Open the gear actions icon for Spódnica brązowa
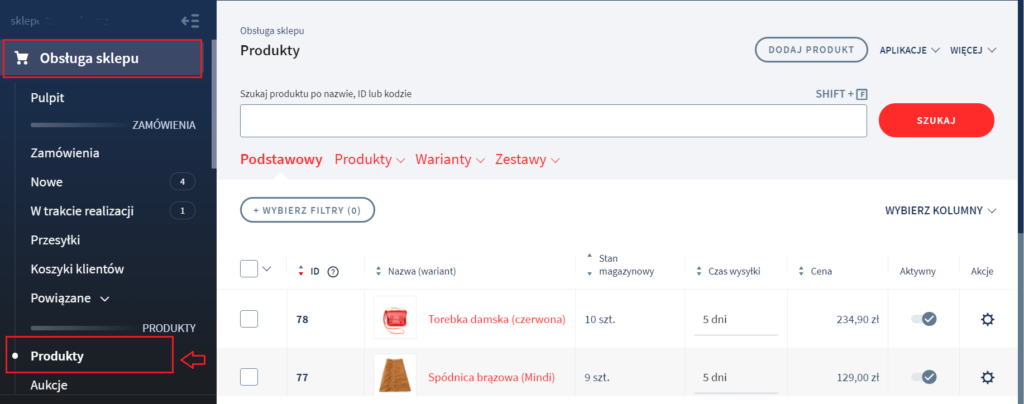Viewport: 1024px width, 404px height. [987, 377]
